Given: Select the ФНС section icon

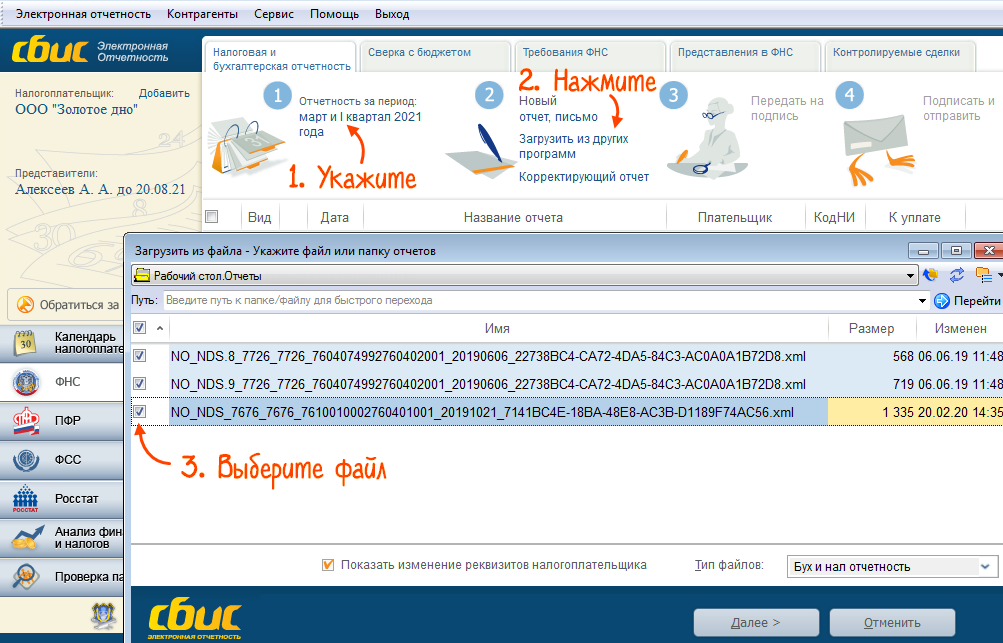Looking at the screenshot, I should coord(26,382).
